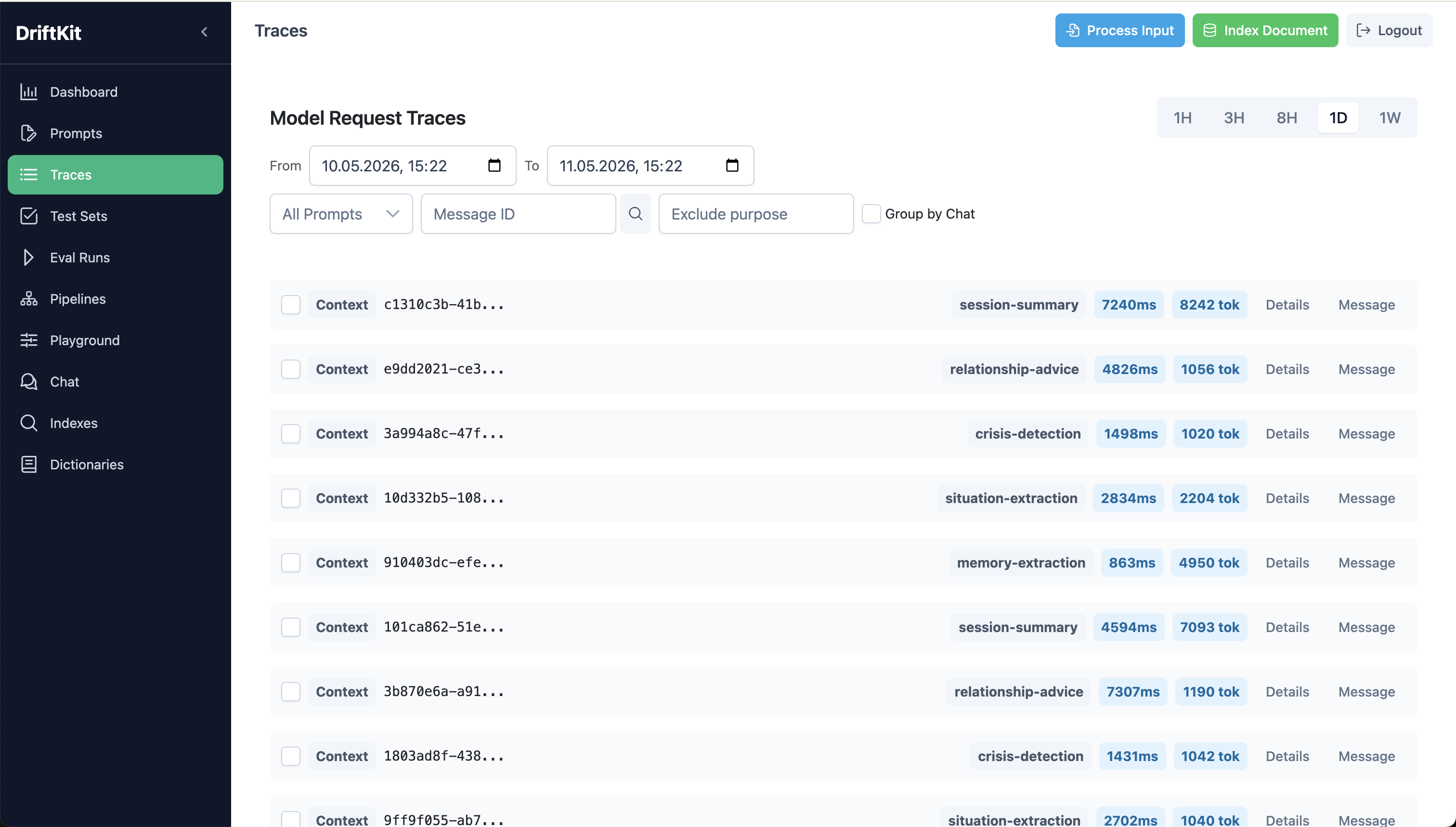This screenshot has width=1456, height=827.
Task: Open Message for trace 101ca862-51e
Action: pyautogui.click(x=1367, y=628)
